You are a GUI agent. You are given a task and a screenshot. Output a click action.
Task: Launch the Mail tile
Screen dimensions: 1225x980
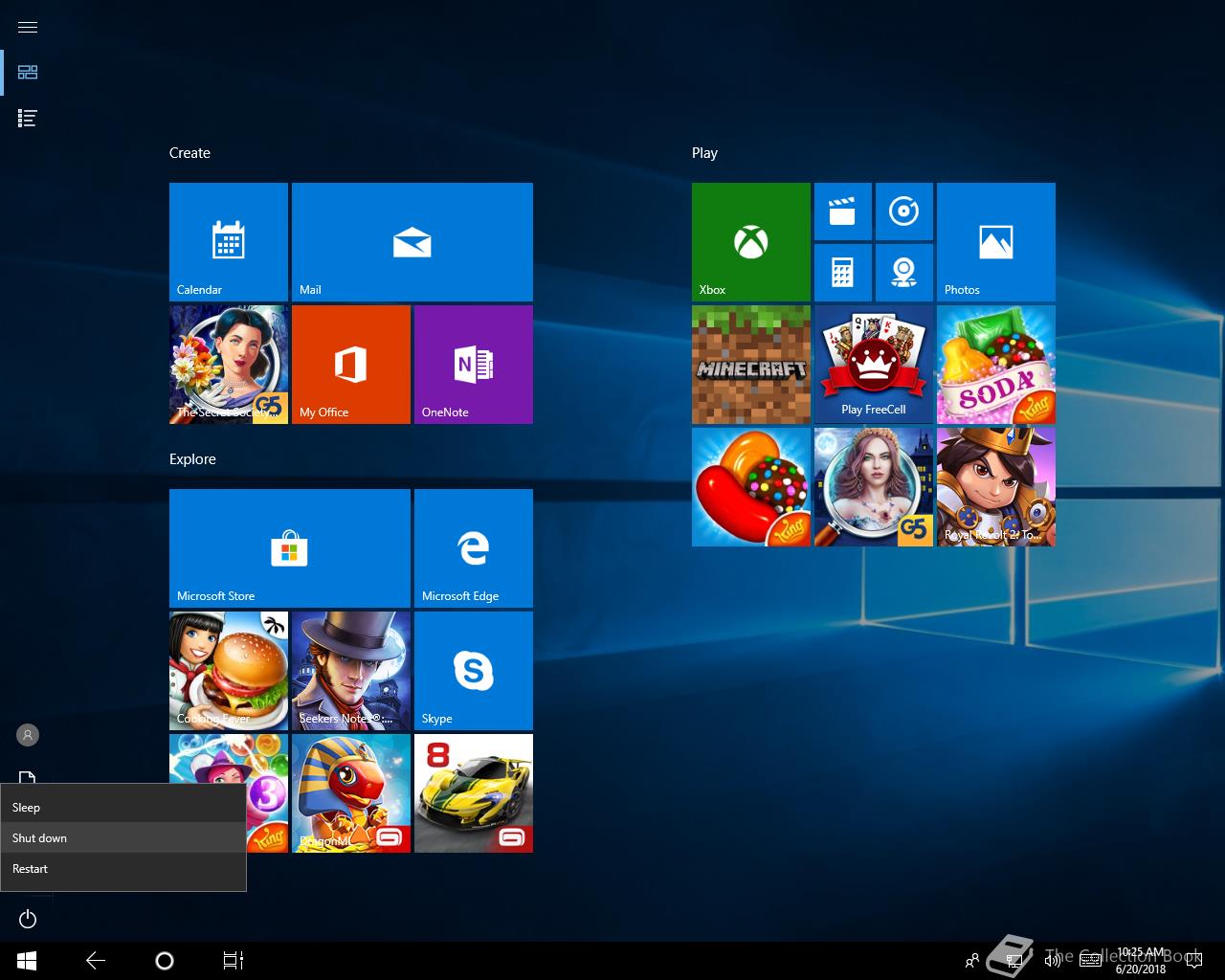click(x=412, y=242)
